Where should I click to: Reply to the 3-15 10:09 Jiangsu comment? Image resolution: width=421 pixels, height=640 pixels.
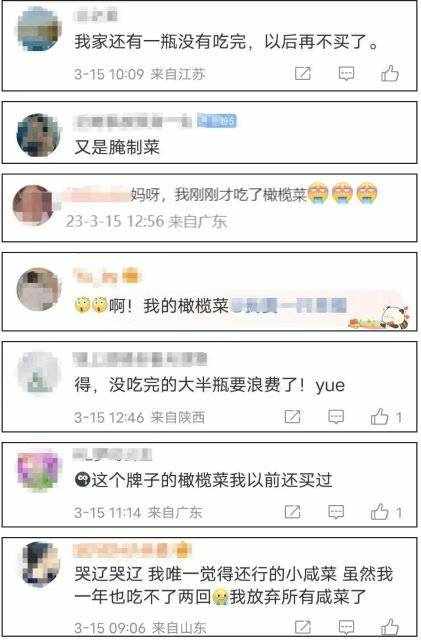346,74
